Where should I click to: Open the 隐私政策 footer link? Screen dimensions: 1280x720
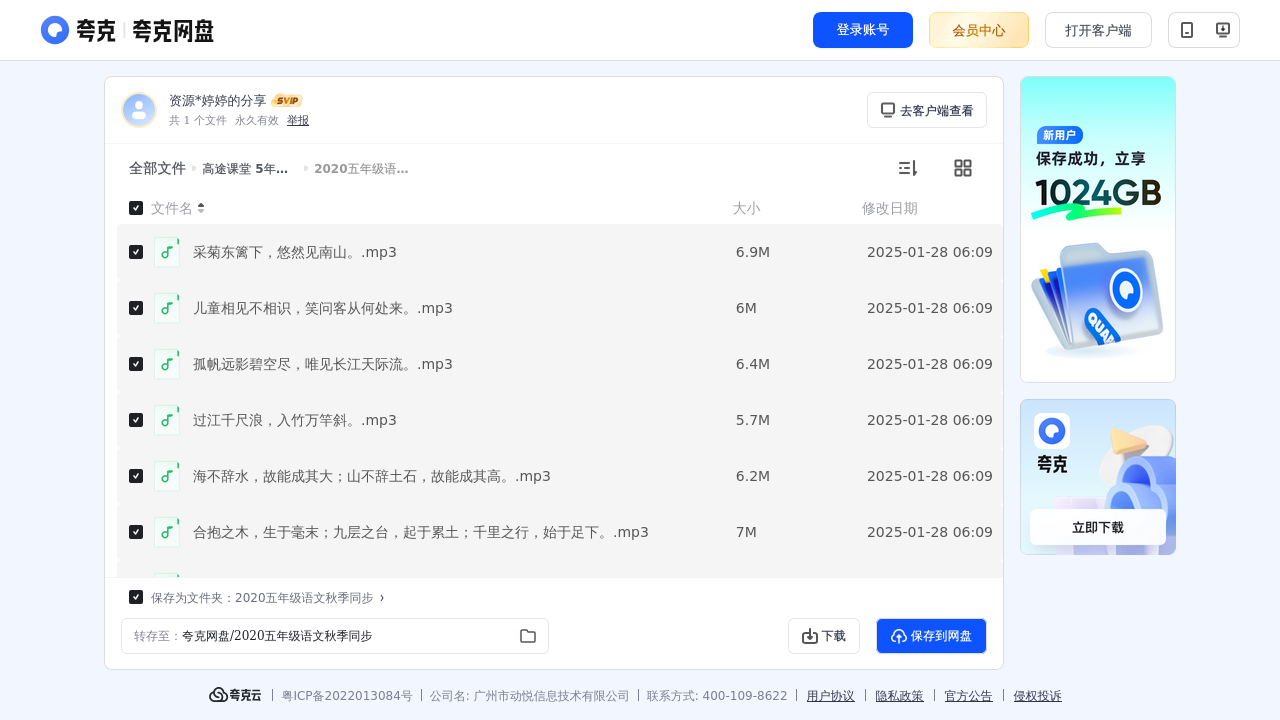coord(900,696)
